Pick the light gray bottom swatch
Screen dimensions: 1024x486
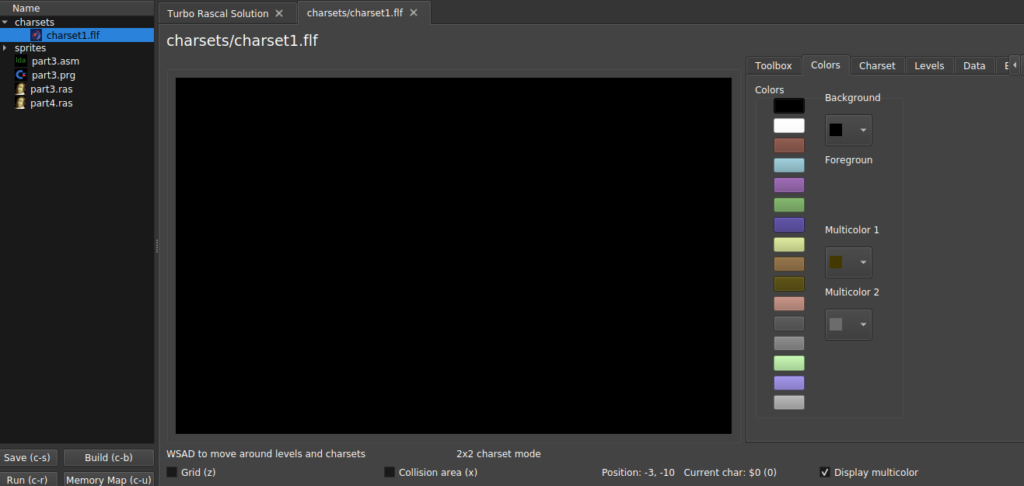789,402
